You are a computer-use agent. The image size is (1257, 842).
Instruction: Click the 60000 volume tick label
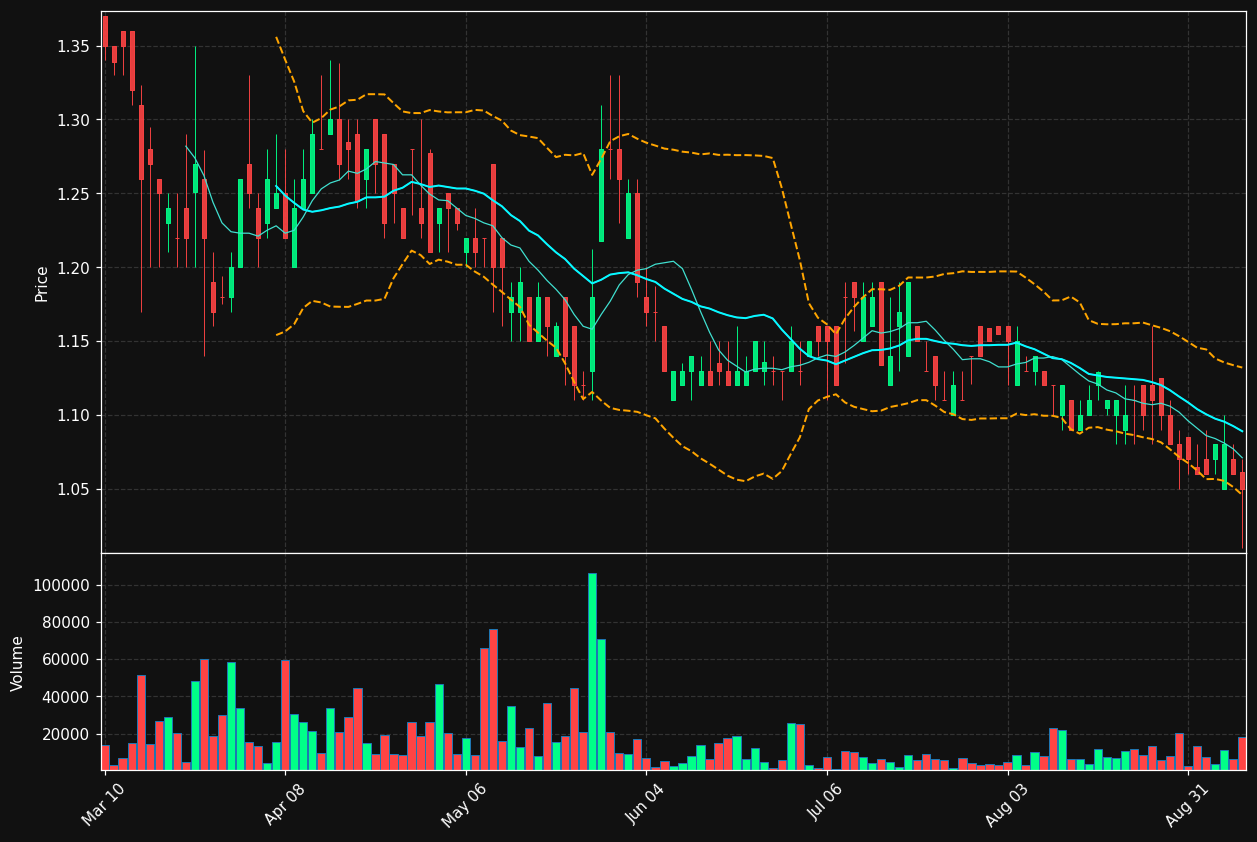click(x=67, y=660)
